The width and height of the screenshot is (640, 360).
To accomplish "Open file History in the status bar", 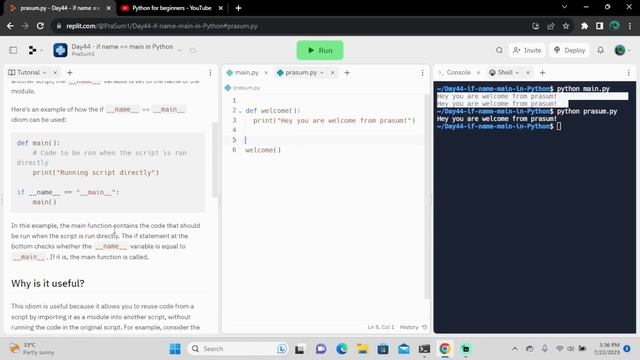I will [413, 327].
